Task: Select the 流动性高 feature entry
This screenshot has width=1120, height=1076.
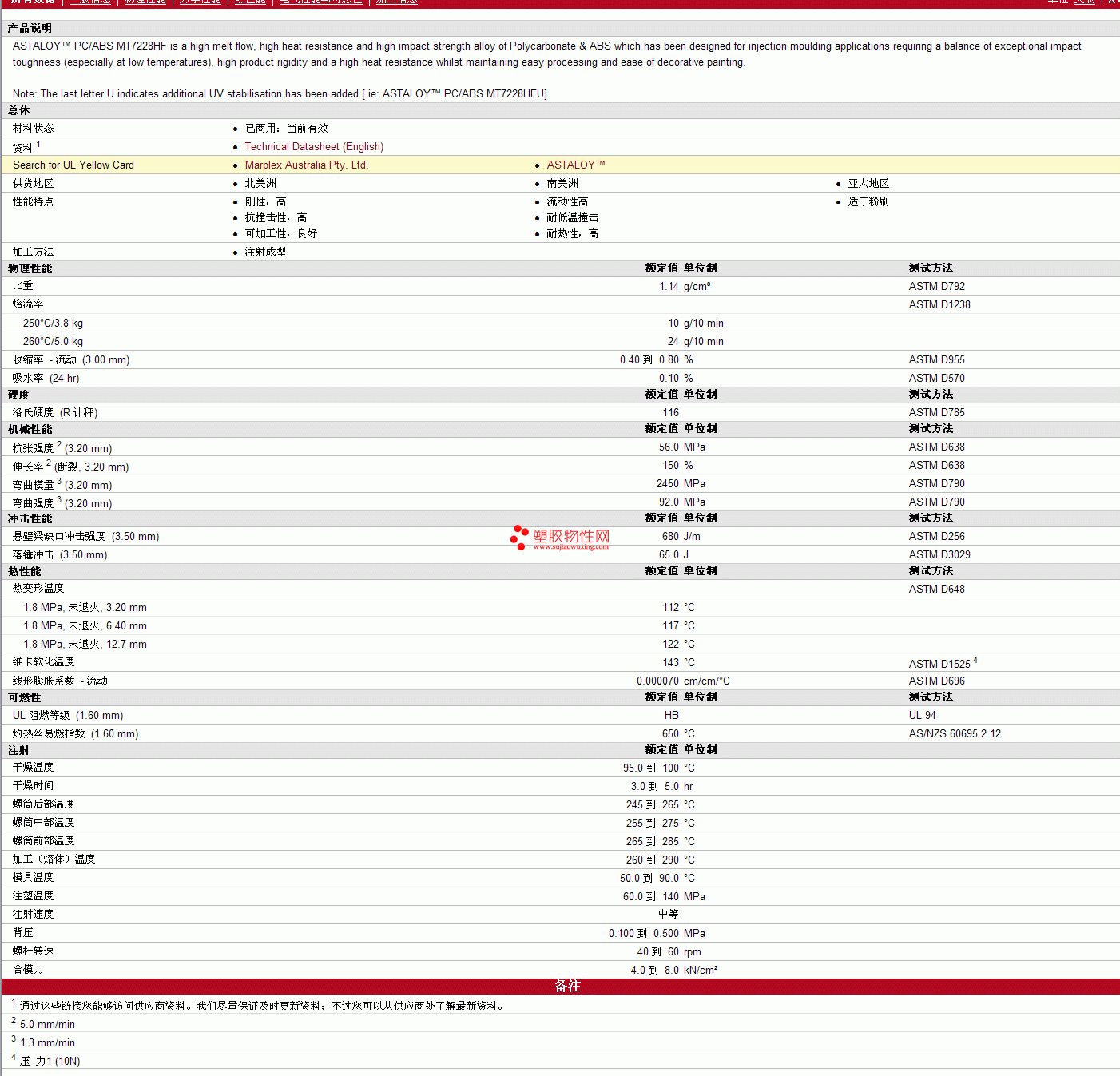Action: pos(568,202)
